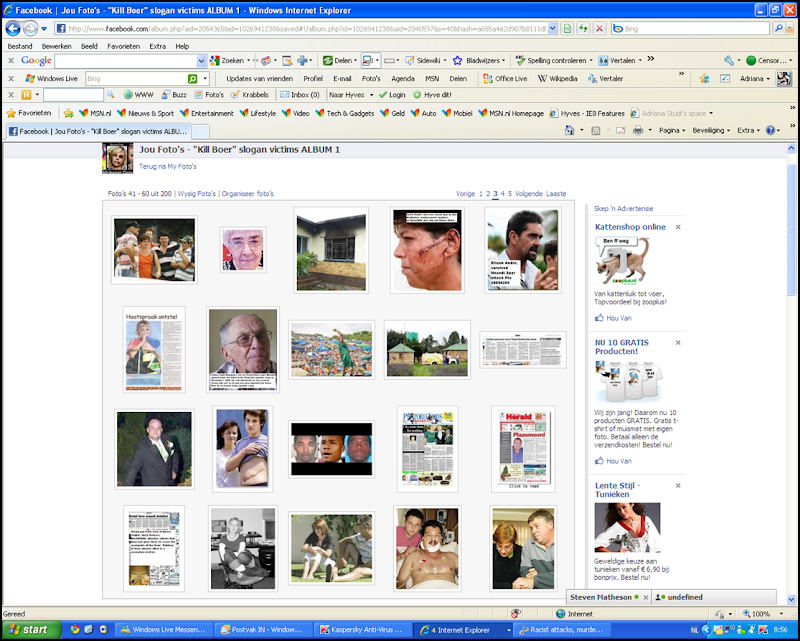The image size is (800, 641).
Task: Click Terug na My Foto's link
Action: coord(167,166)
